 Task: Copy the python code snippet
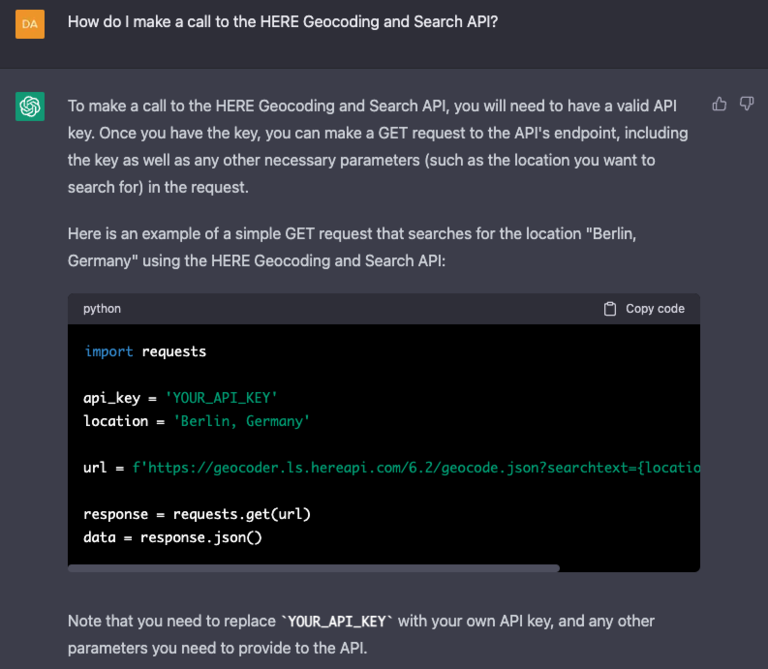tap(644, 309)
